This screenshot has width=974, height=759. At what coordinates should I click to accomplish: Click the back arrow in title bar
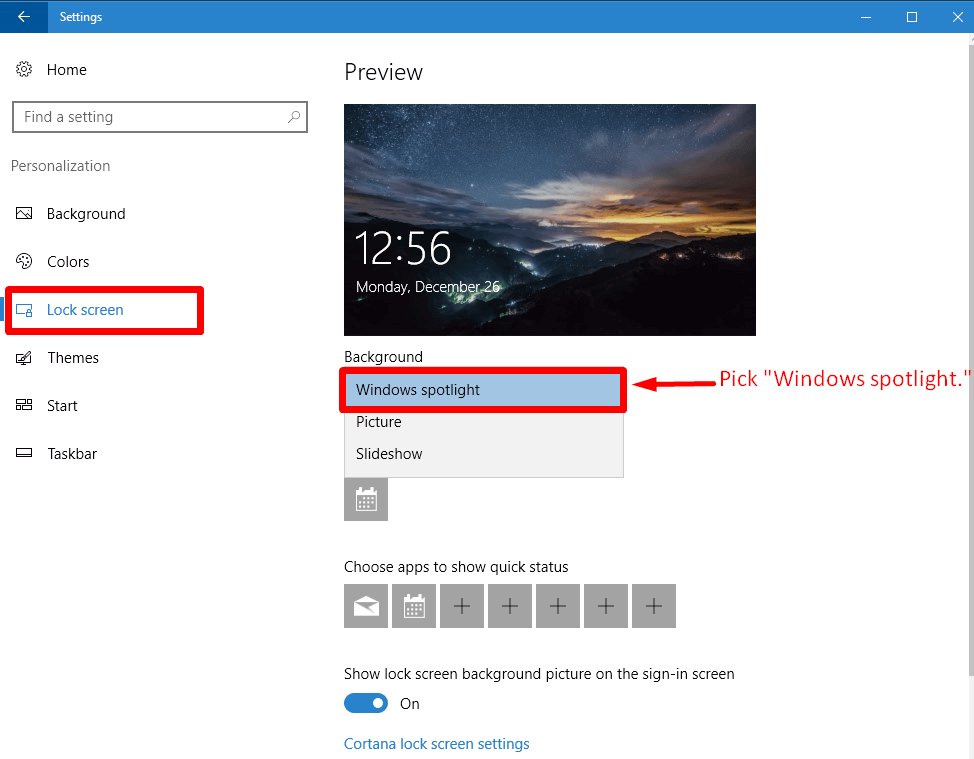(x=24, y=17)
